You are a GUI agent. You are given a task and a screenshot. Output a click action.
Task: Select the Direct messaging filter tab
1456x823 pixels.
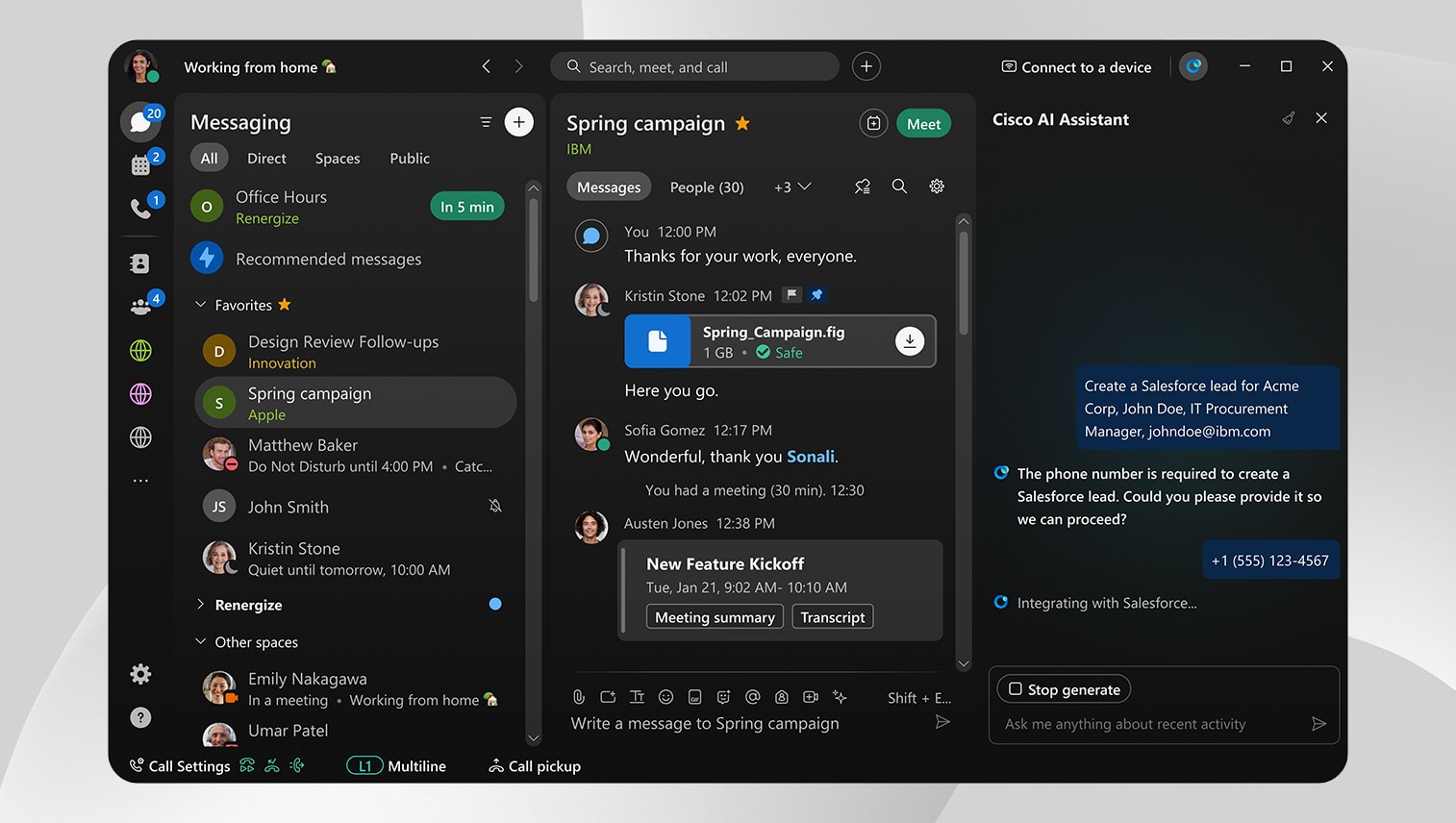pyautogui.click(x=266, y=159)
